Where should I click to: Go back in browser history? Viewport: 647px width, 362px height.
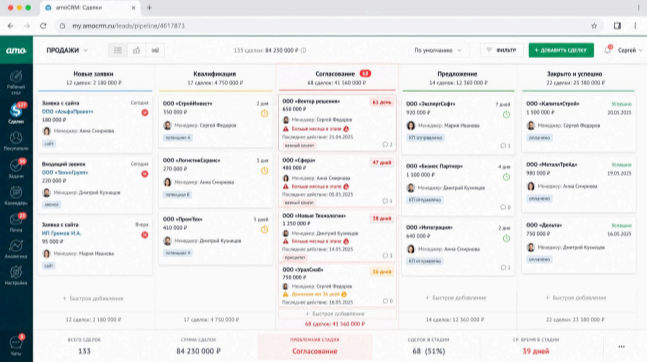point(11,26)
